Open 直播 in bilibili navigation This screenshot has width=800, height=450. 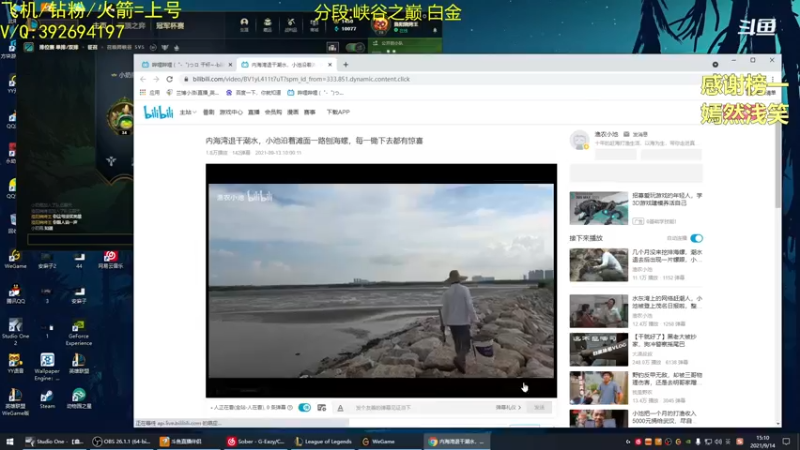tap(254, 112)
